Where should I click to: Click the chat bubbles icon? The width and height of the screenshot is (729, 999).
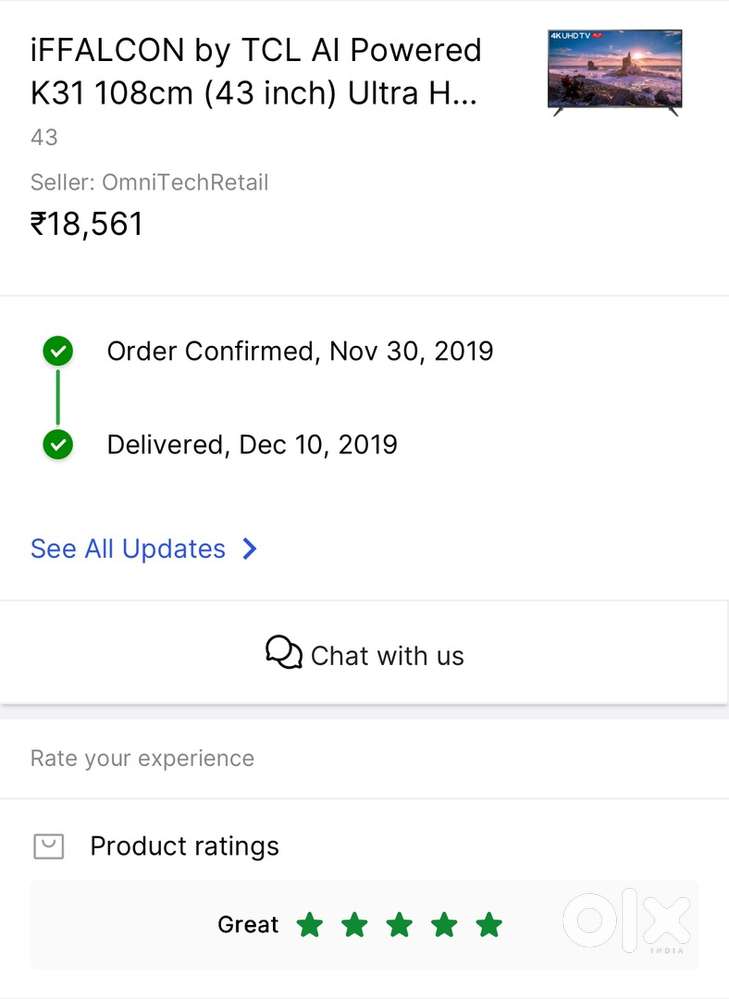point(284,654)
